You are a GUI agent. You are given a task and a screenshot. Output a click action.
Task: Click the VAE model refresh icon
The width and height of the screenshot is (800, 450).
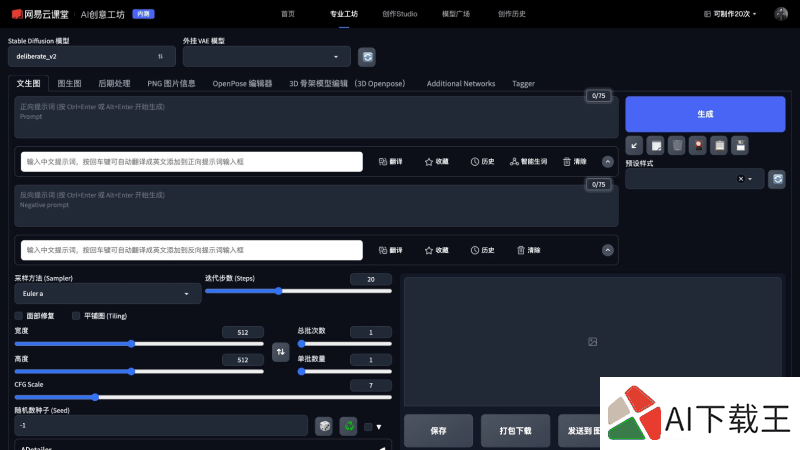[367, 57]
